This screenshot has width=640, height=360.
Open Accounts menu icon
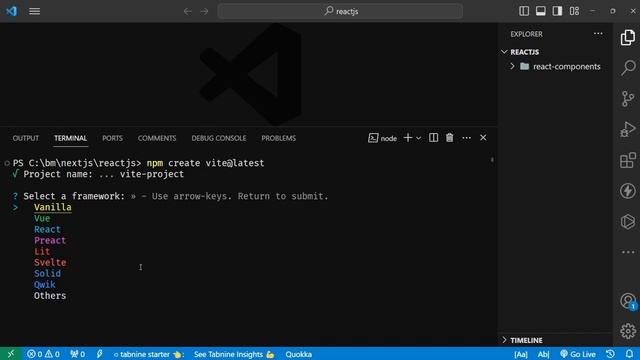click(628, 301)
